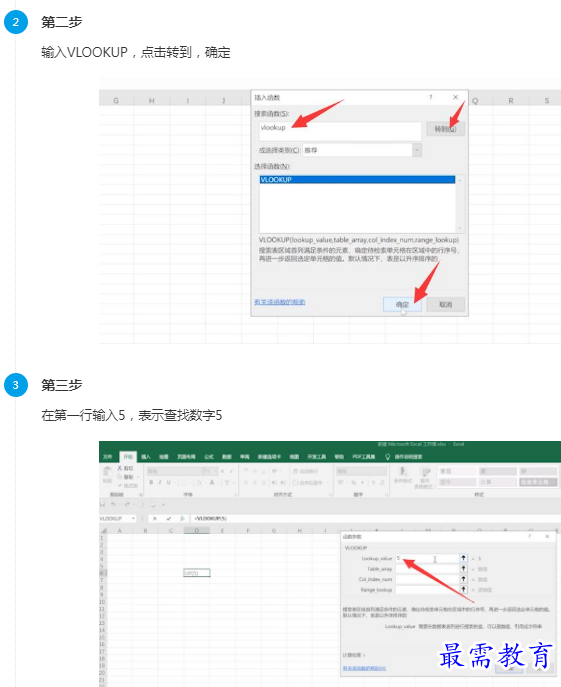Image resolution: width=561 pixels, height=687 pixels.
Task: Click the Font Color letter A swatch
Action: [x=212, y=482]
